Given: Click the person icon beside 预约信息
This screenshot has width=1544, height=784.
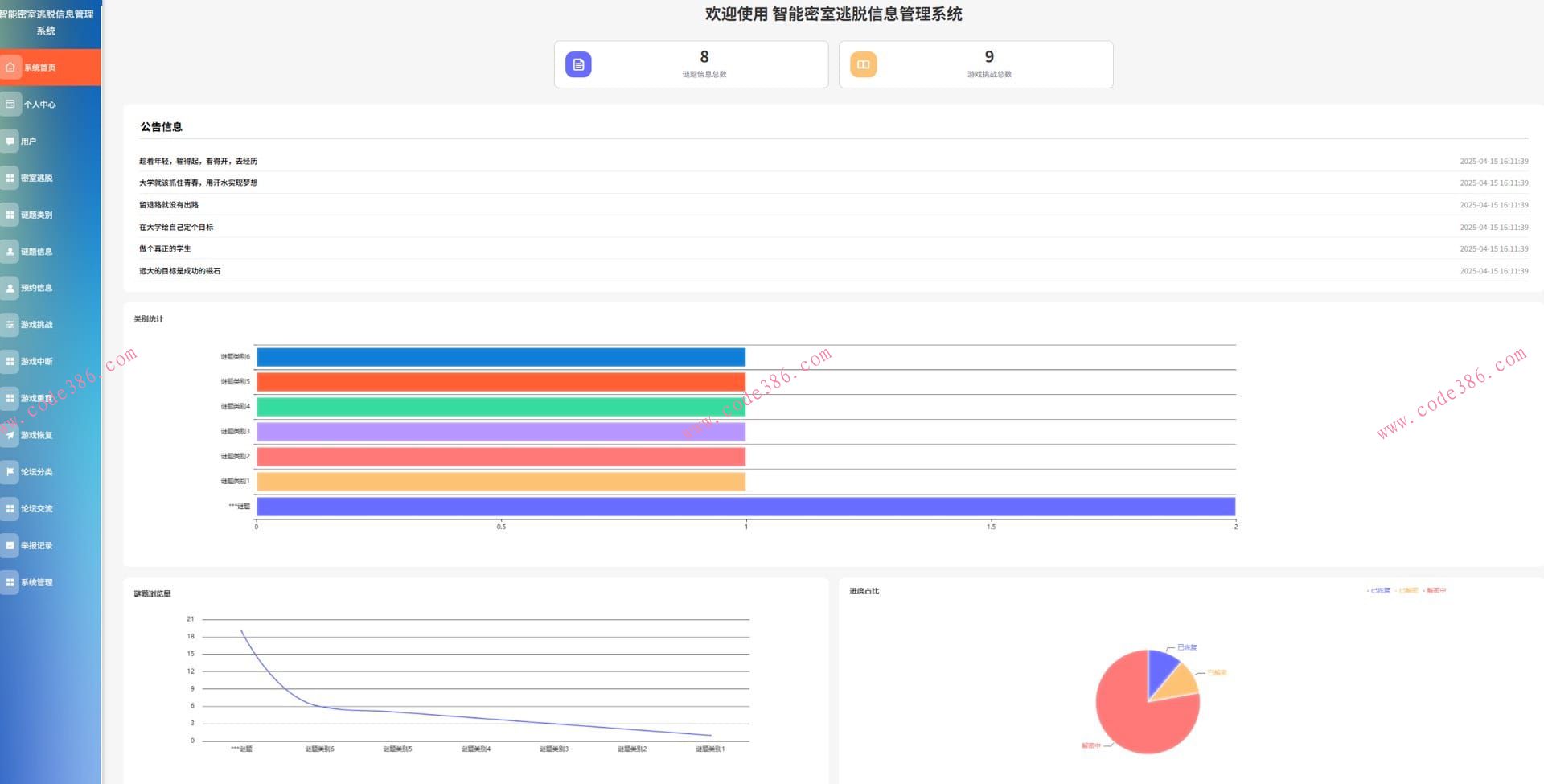Looking at the screenshot, I should click(10, 288).
